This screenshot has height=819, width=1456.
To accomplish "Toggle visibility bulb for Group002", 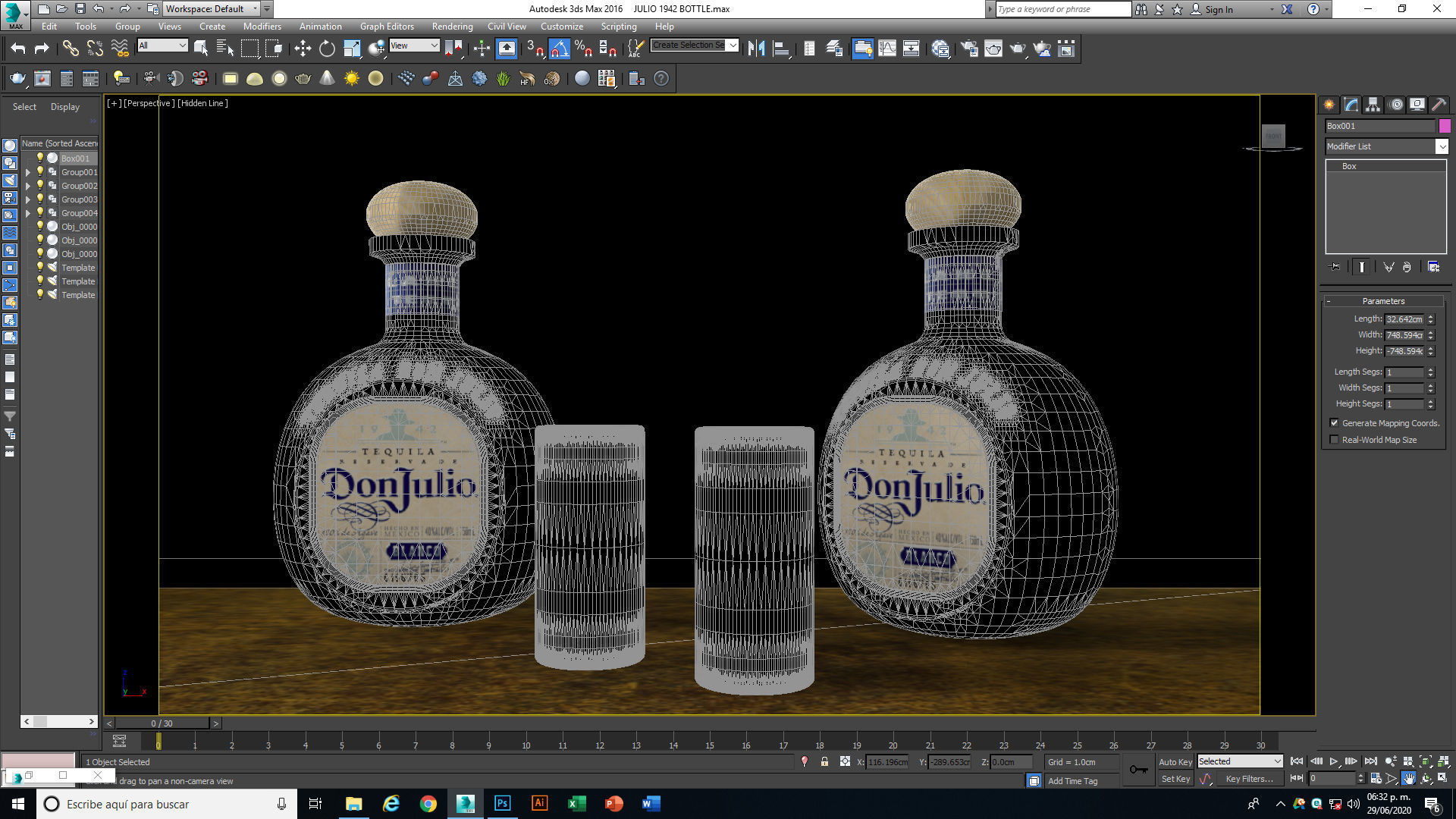I will 40,186.
